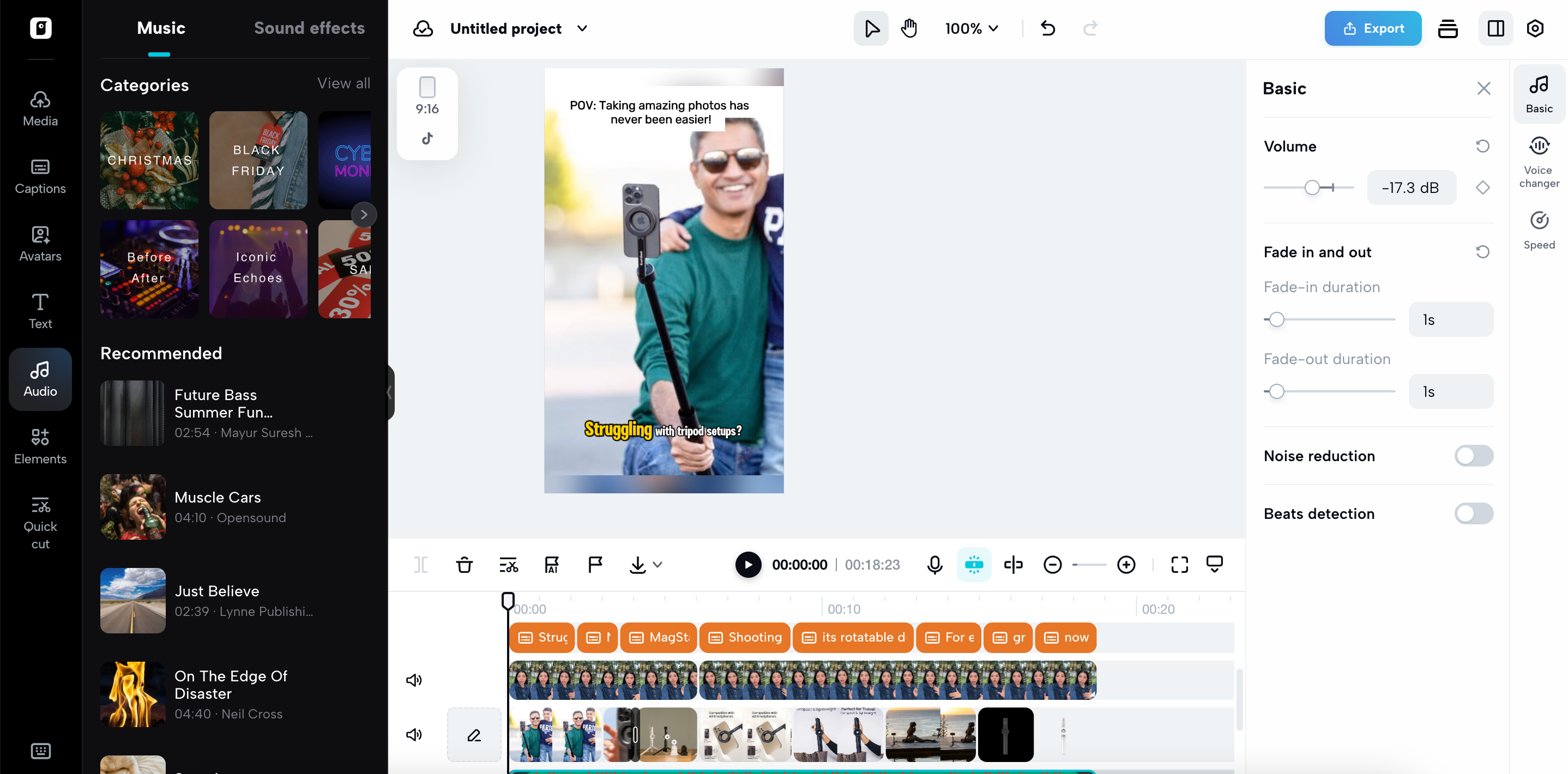Close the Basic panel

click(1484, 88)
